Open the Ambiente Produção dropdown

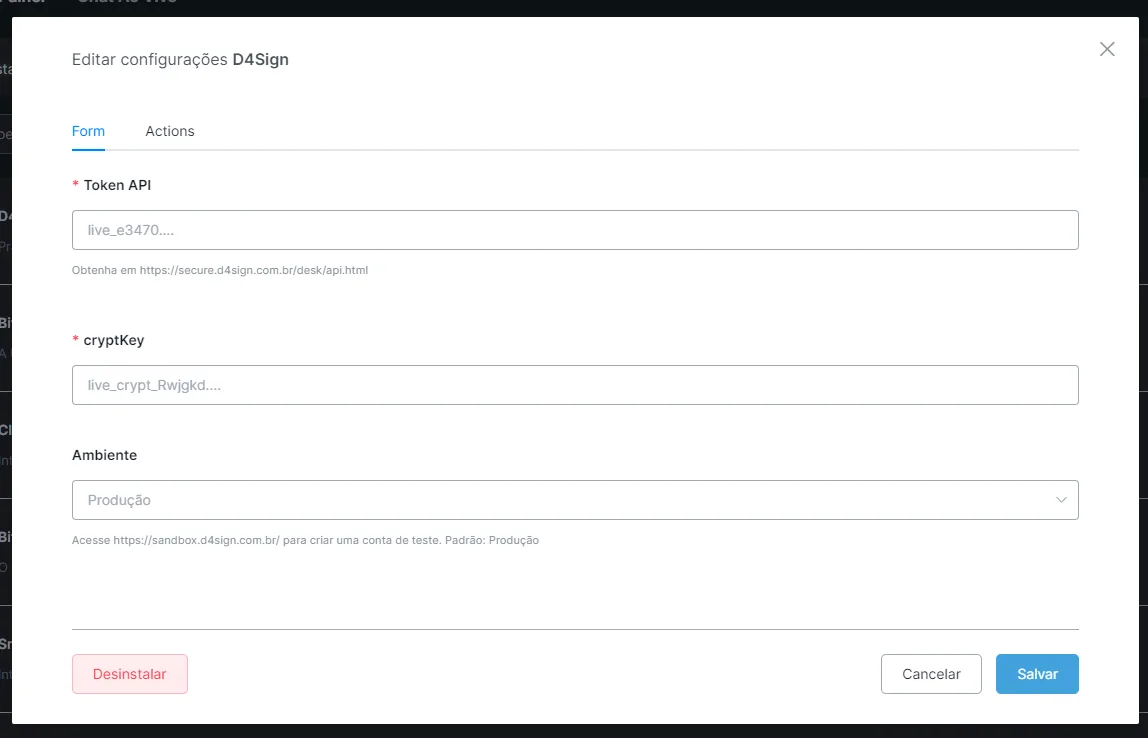pos(575,500)
